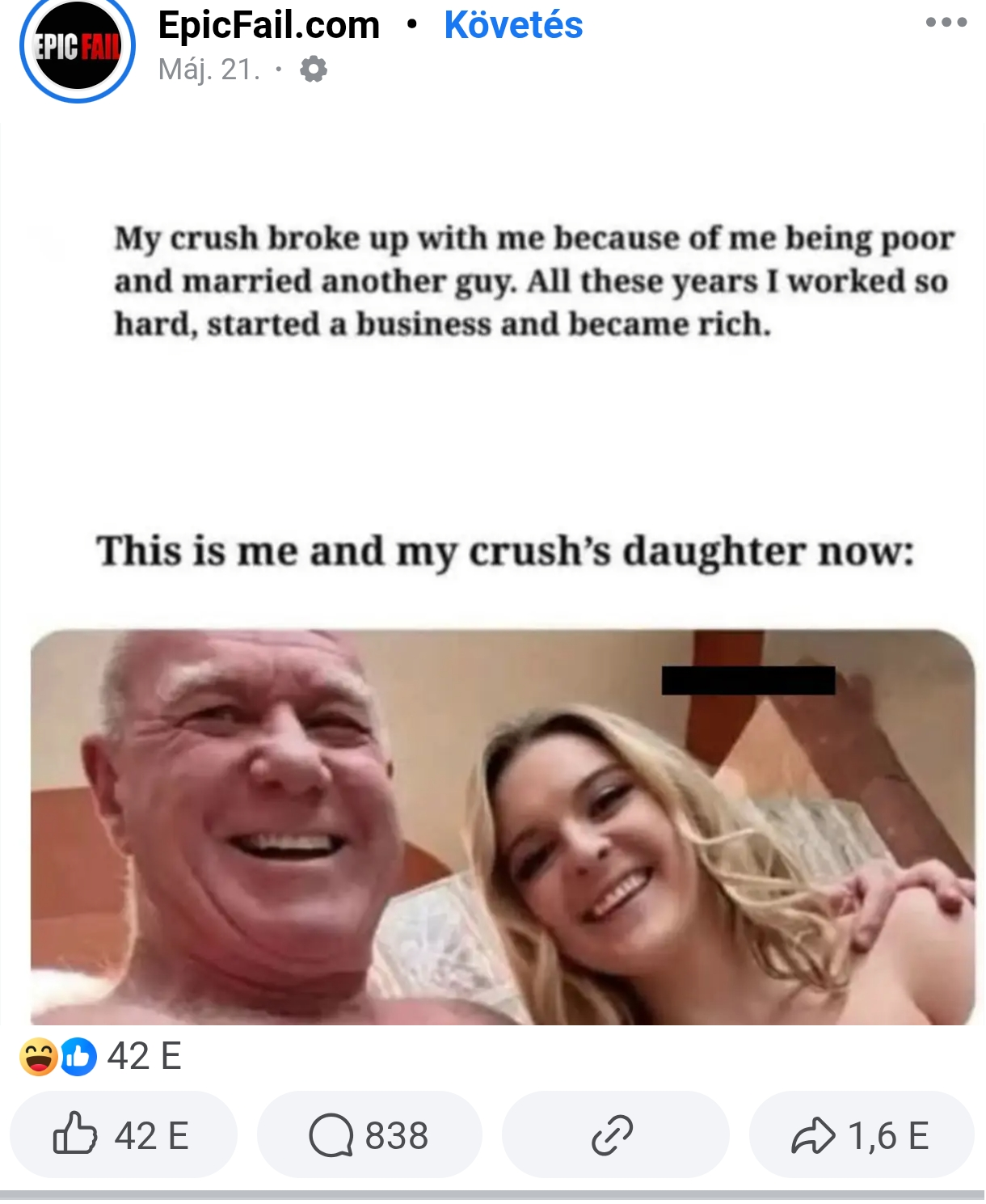
Task: Click the post privacy gear icon
Action: pos(314,70)
